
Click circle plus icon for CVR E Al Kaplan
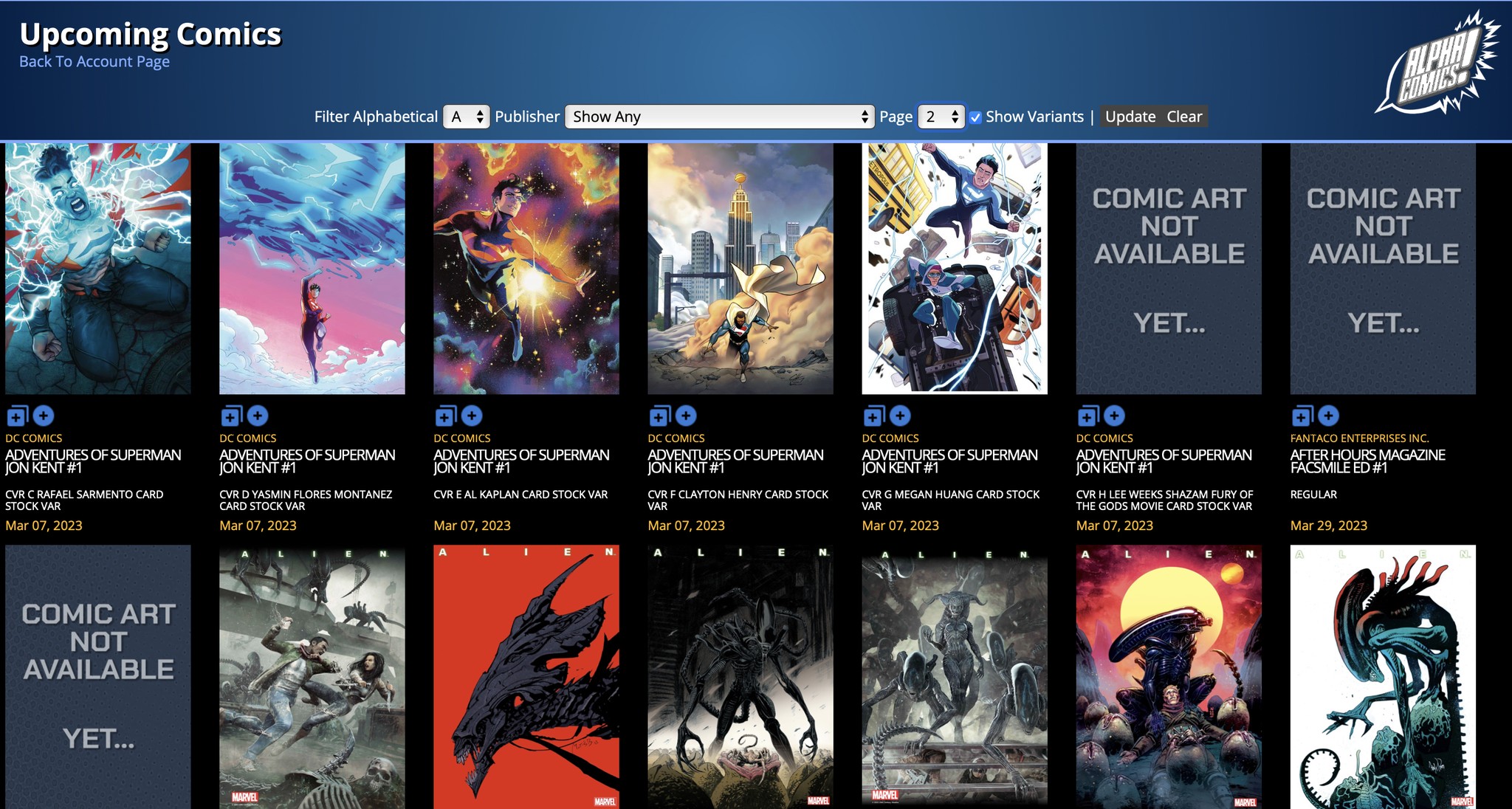coord(472,416)
